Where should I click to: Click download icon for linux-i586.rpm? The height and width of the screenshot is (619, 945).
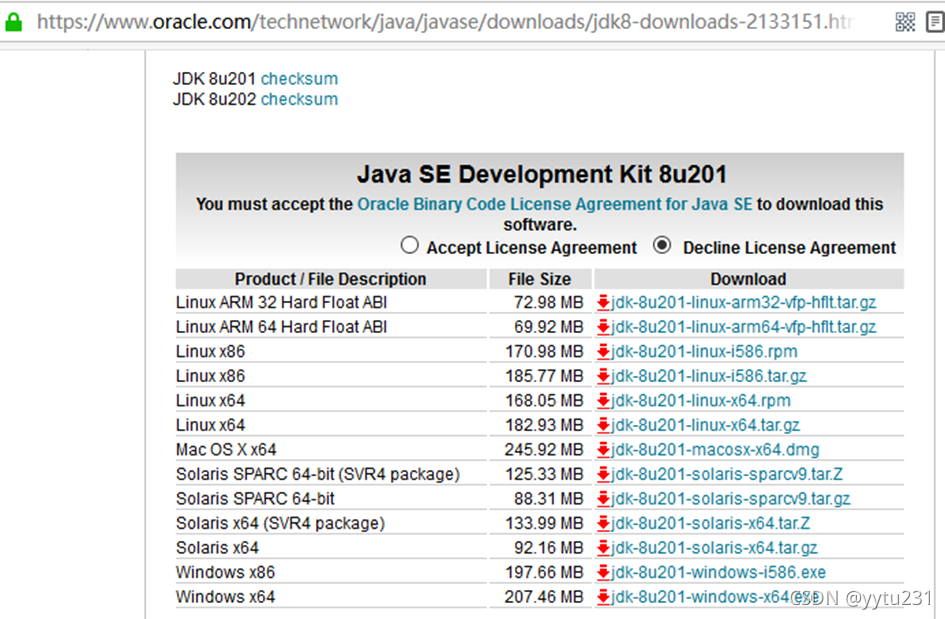(x=603, y=351)
